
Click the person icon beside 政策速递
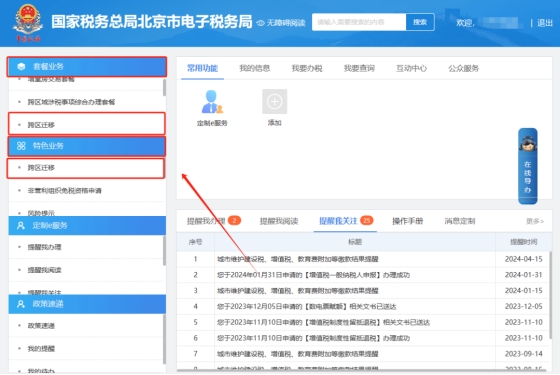point(21,304)
